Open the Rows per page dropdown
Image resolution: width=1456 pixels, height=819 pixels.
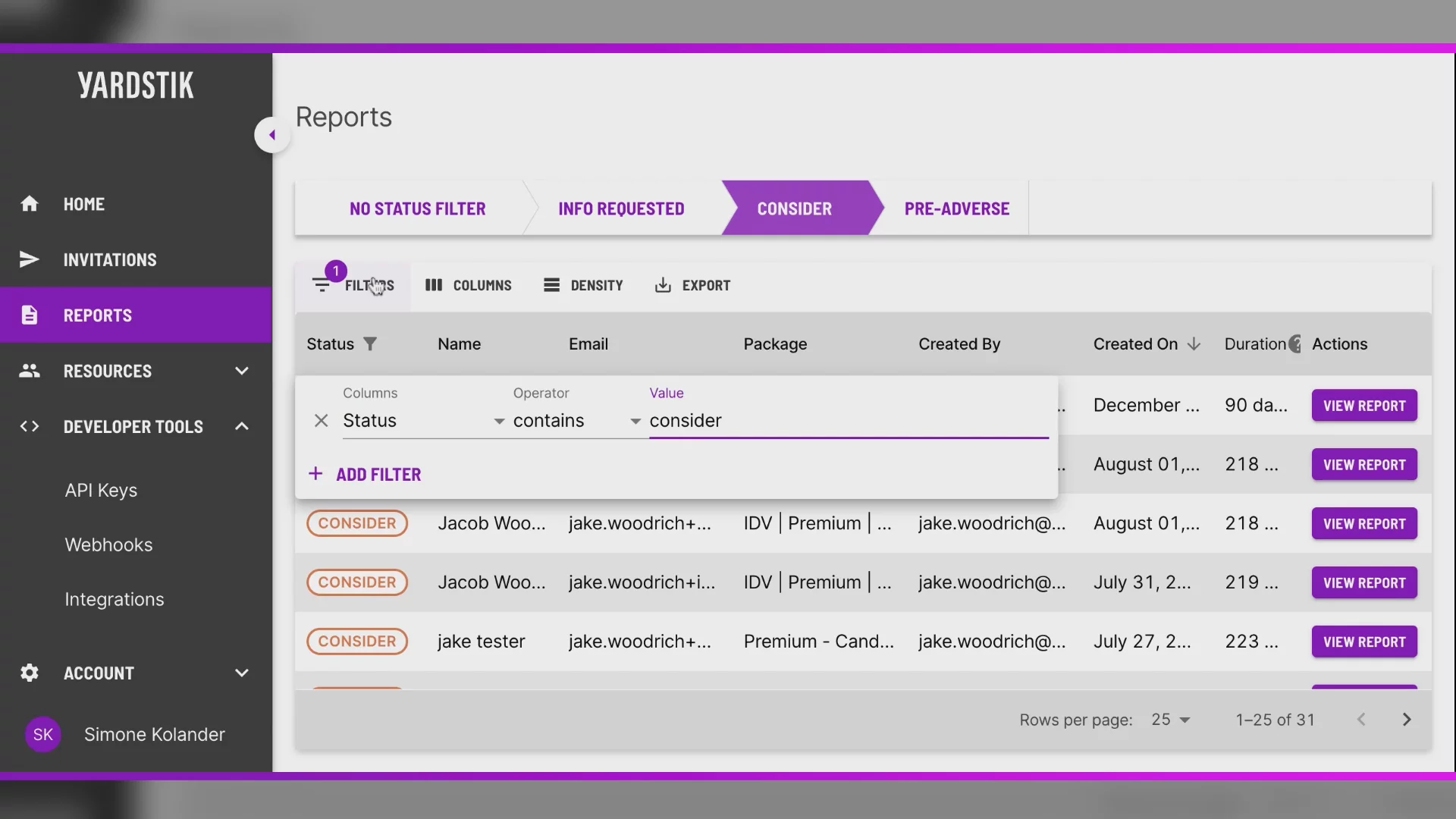(1170, 720)
